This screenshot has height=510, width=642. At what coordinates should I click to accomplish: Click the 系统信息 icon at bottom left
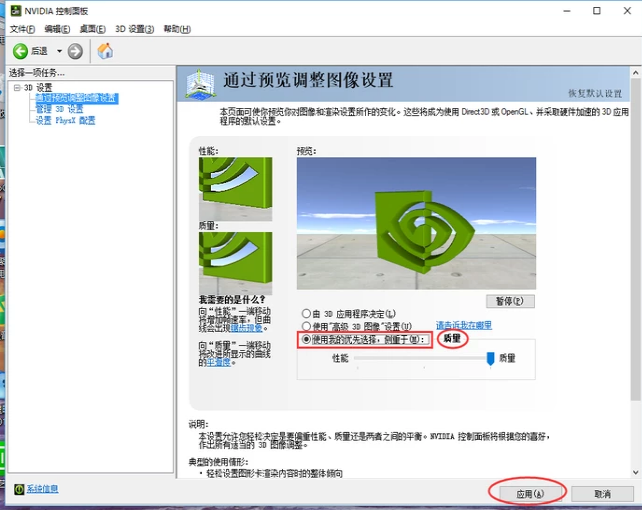point(18,489)
